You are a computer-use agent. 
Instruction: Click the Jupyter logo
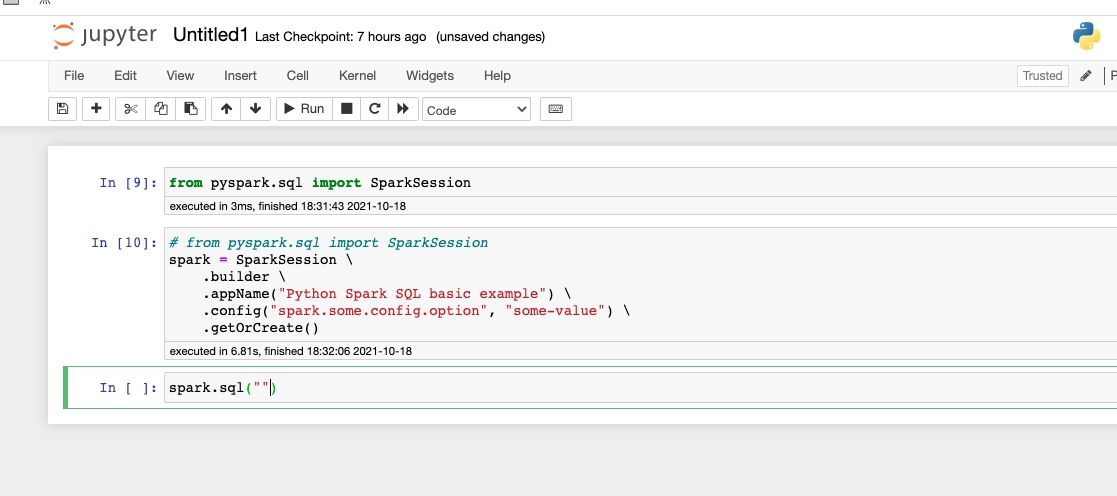tap(105, 35)
